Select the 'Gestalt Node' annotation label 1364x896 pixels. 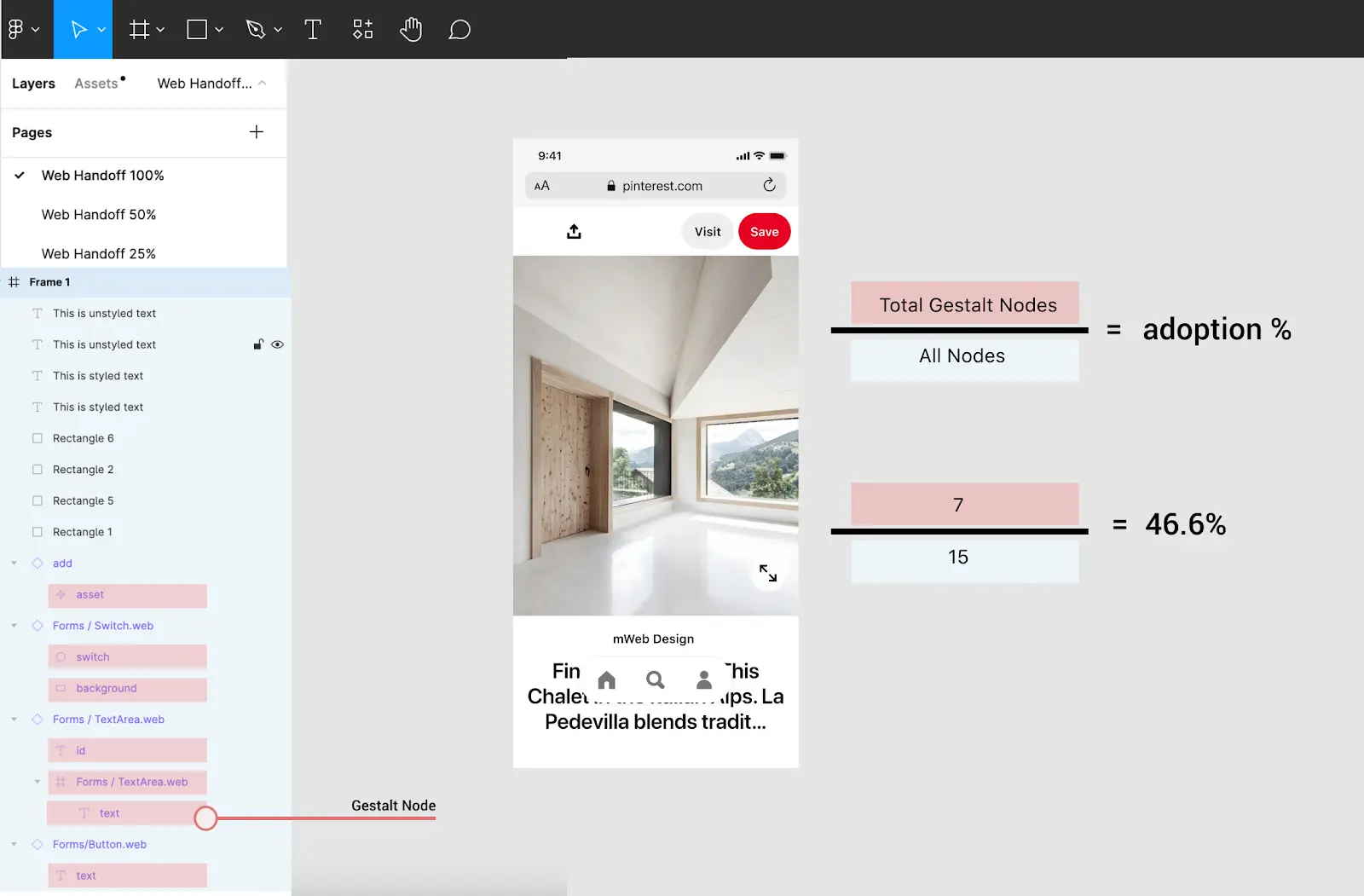pyautogui.click(x=394, y=806)
